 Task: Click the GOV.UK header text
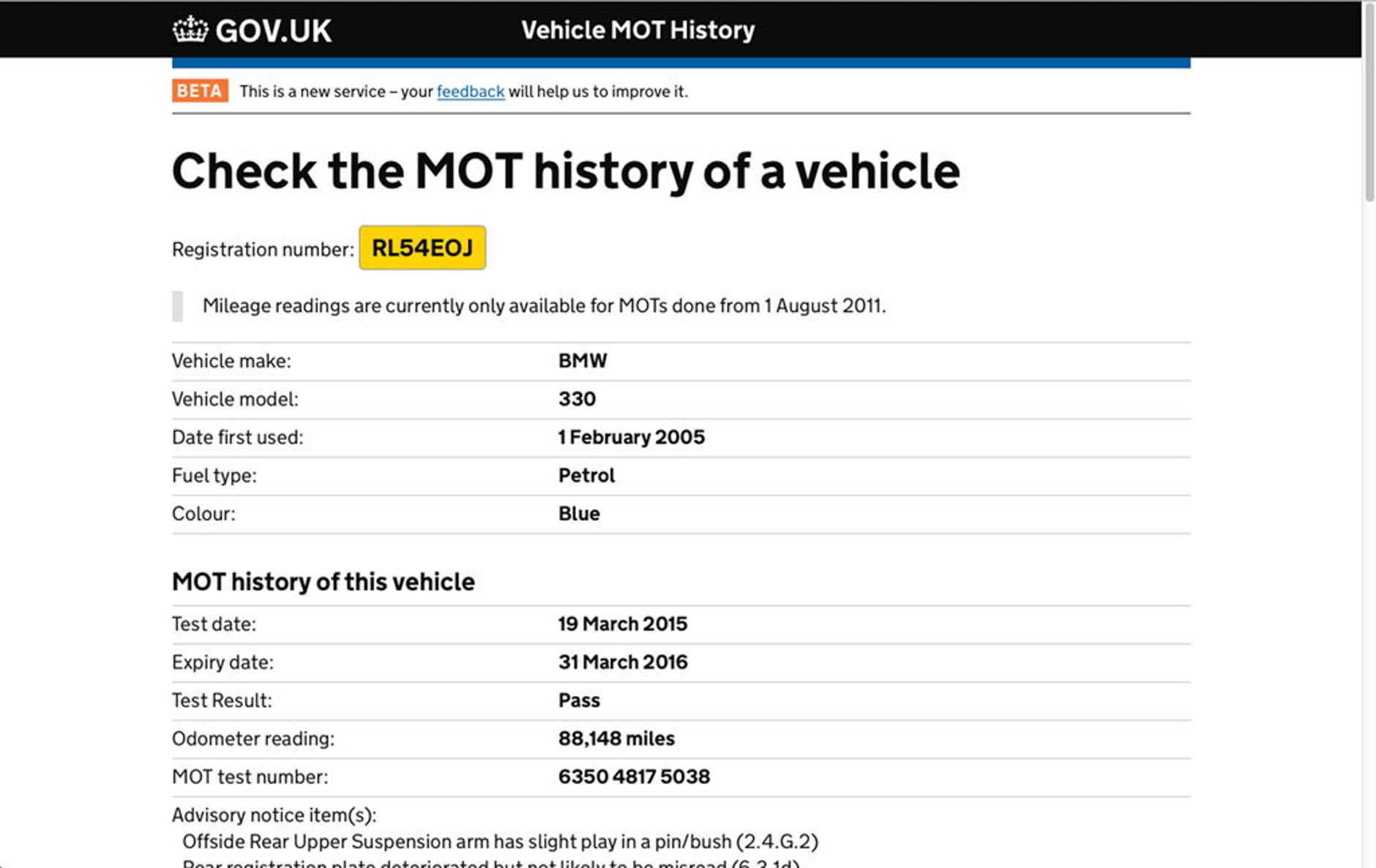pos(274,31)
